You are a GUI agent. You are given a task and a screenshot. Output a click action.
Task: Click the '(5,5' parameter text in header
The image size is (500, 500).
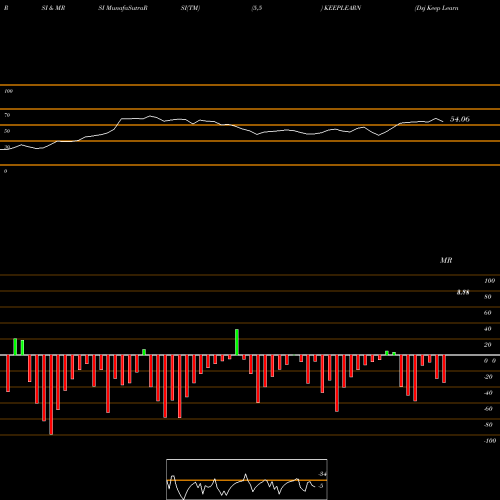(256, 8)
